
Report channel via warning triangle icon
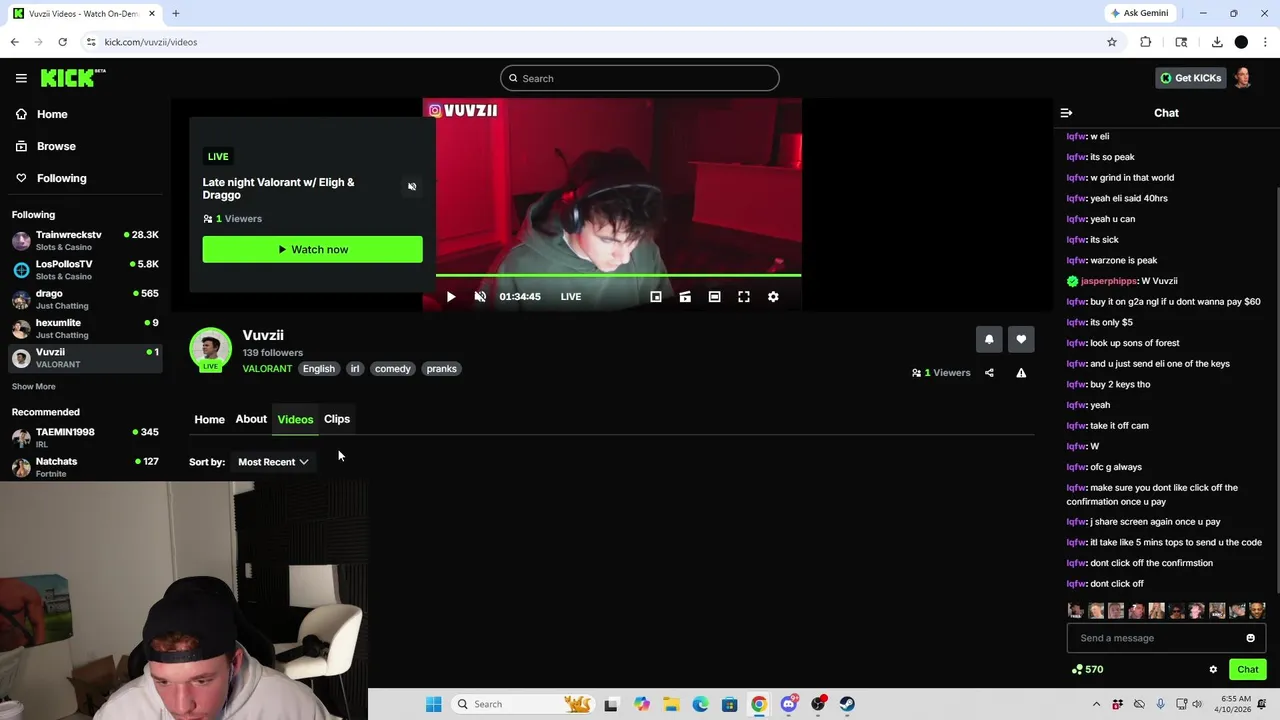click(1021, 373)
